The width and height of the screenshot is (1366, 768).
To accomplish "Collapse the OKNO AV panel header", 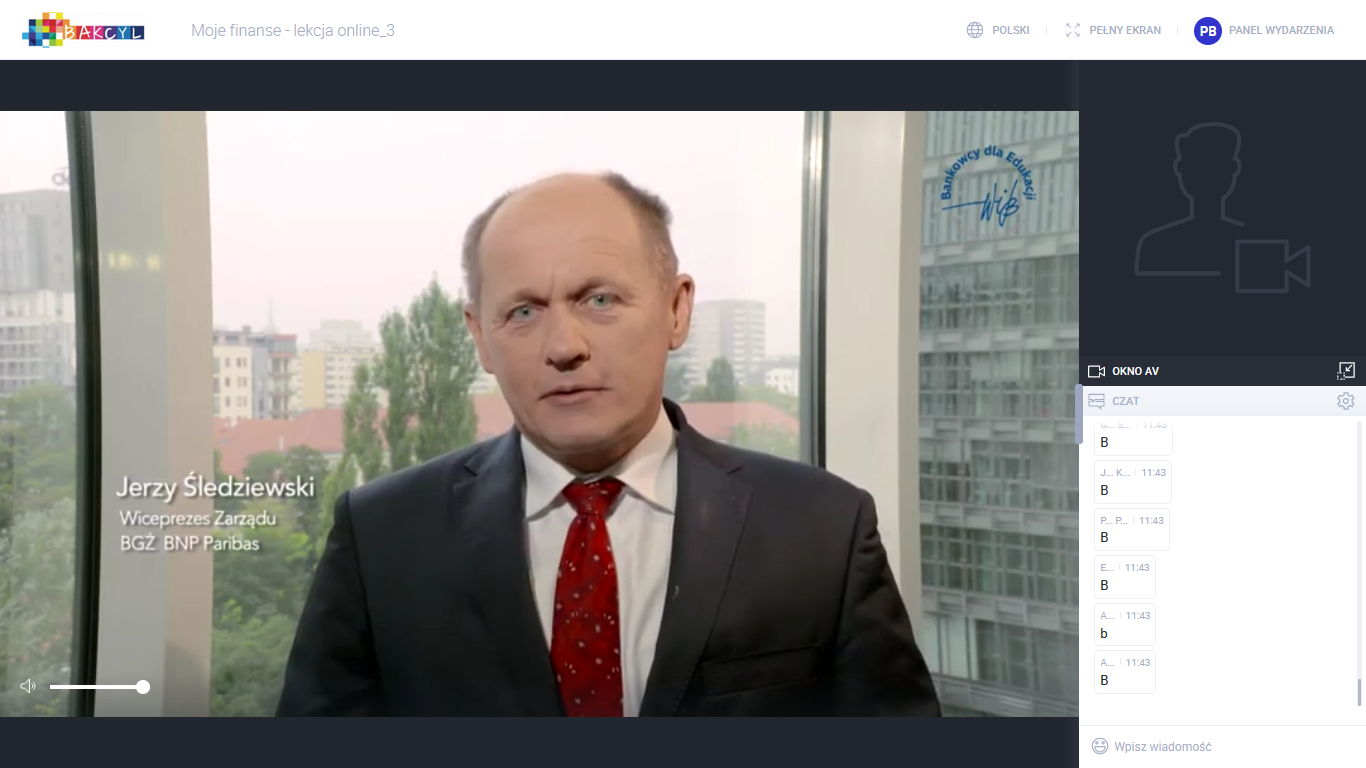I will click(x=1222, y=371).
